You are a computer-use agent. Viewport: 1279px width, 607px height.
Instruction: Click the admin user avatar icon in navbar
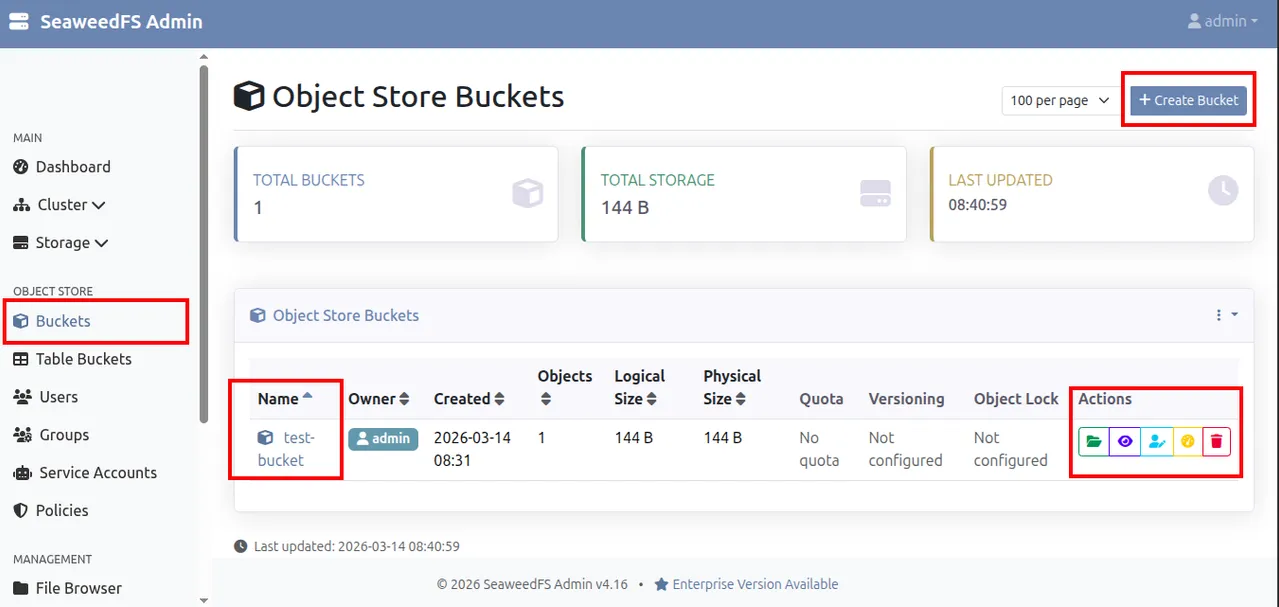point(1194,21)
